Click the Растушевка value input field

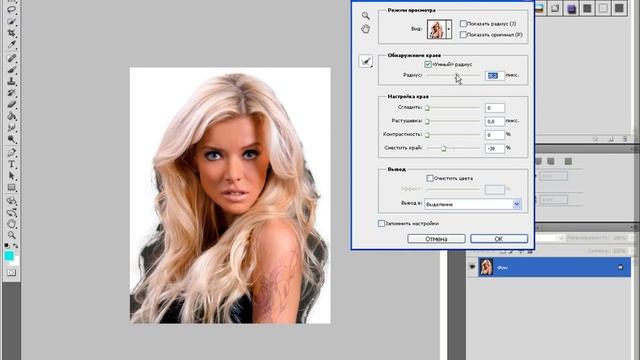[495, 121]
